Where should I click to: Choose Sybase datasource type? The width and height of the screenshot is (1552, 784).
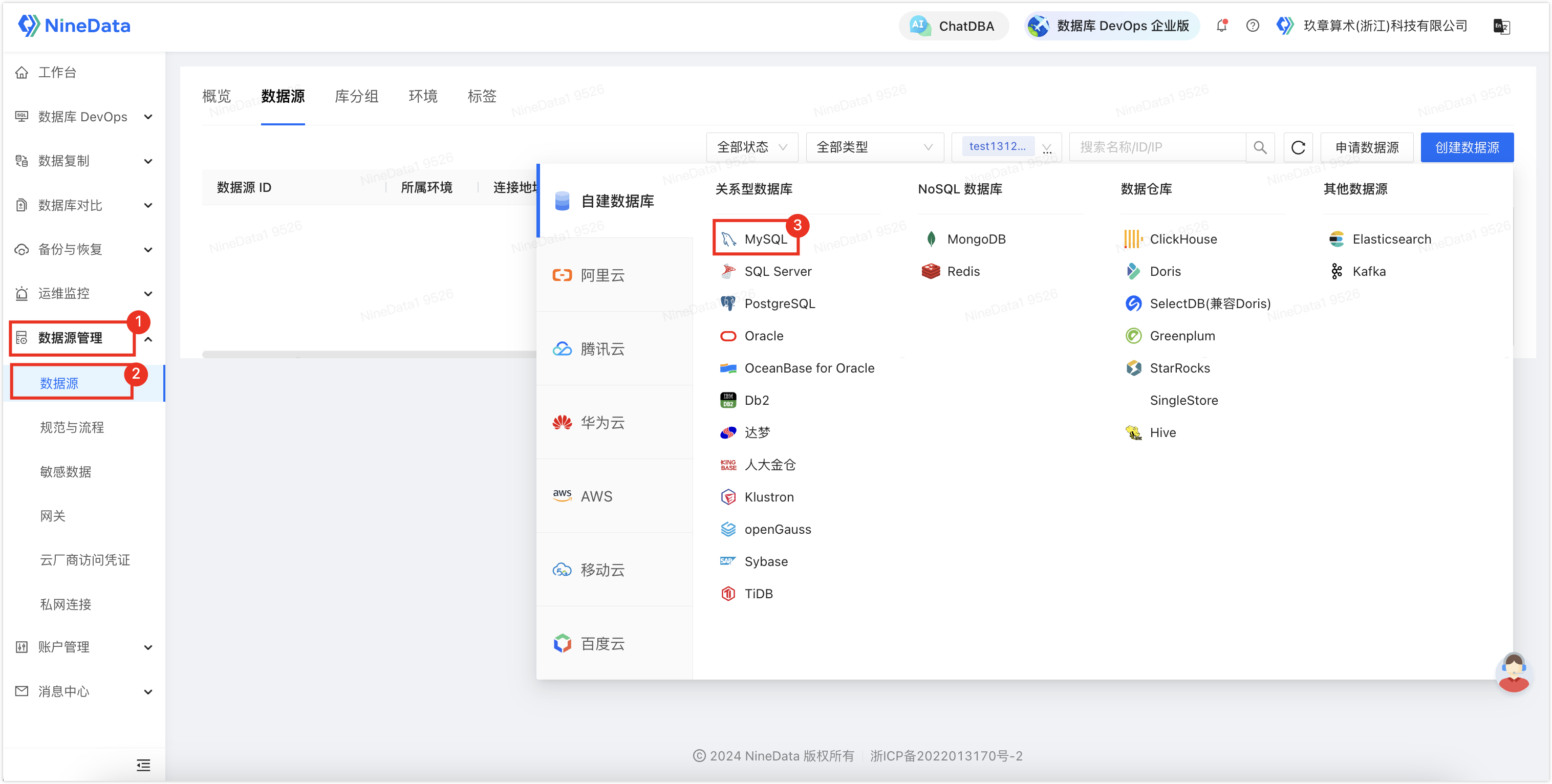pyautogui.click(x=755, y=561)
